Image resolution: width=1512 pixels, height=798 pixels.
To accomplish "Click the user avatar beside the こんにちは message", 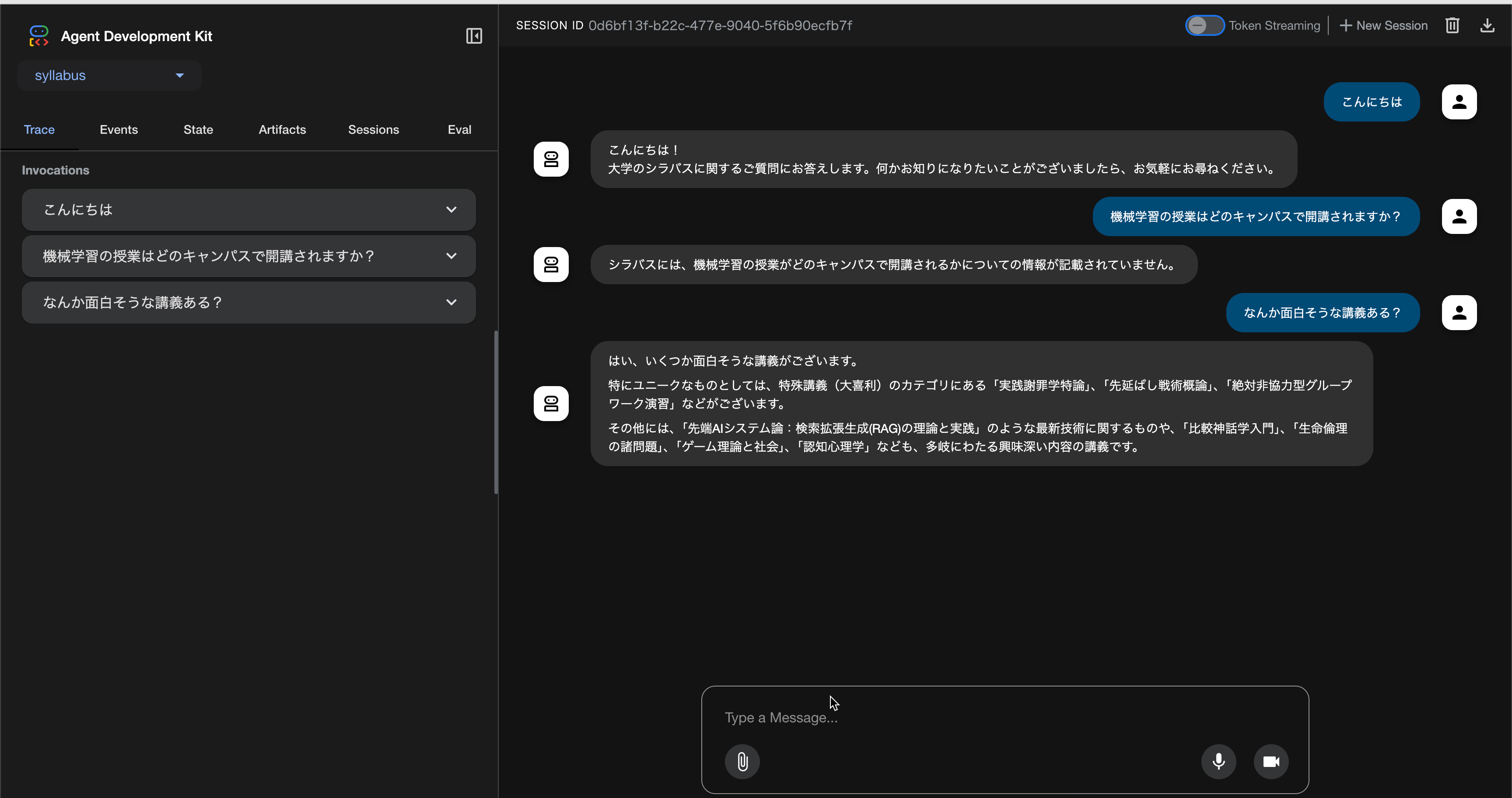I will (1459, 102).
